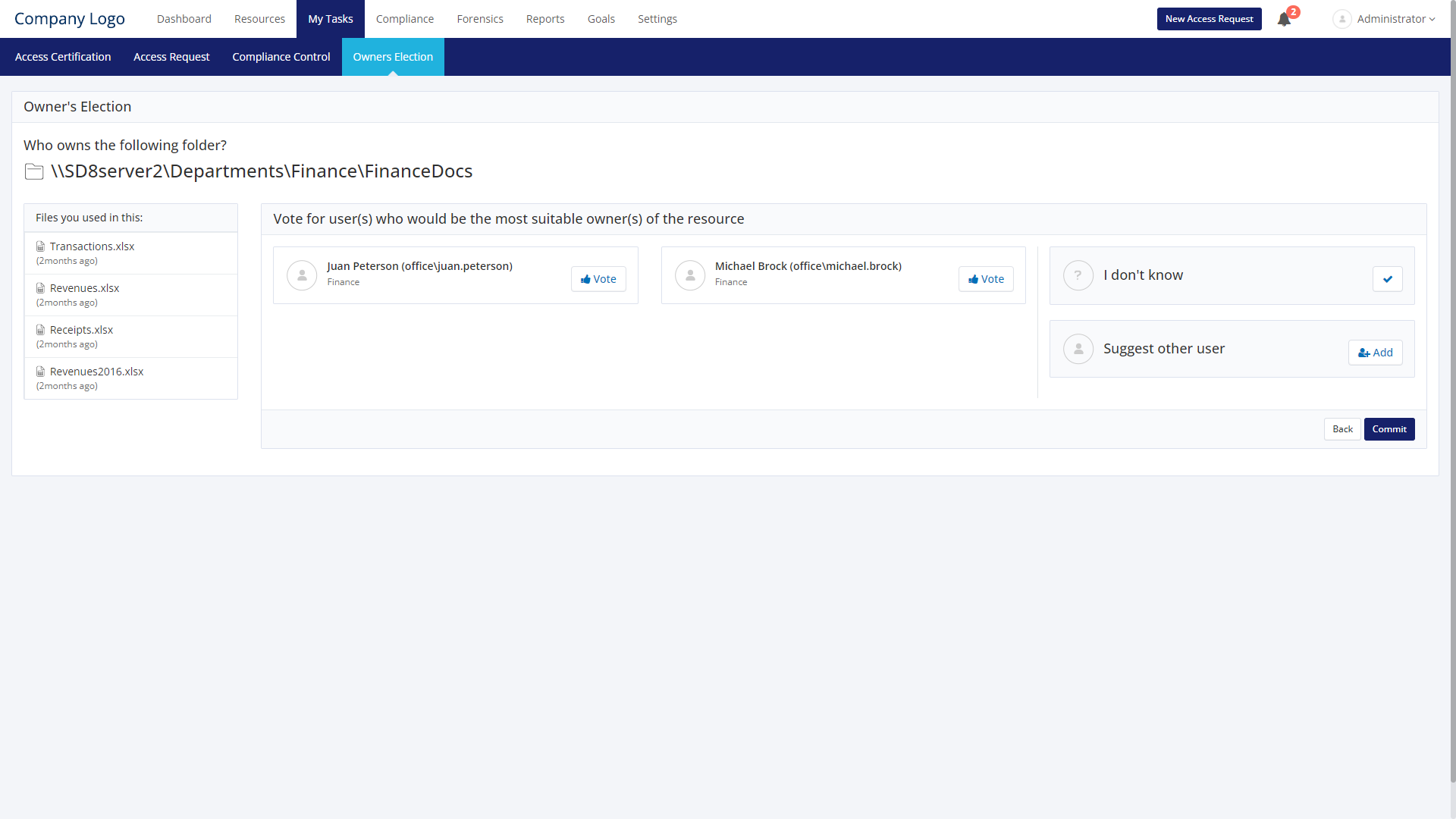
Task: Click the FinanceDocs folder icon
Action: coord(34,172)
